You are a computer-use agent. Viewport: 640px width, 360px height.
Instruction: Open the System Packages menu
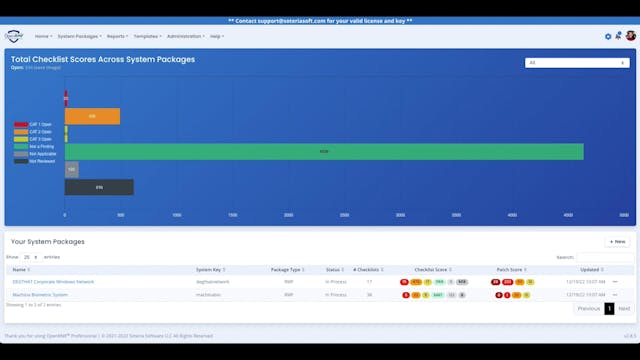pyautogui.click(x=80, y=36)
